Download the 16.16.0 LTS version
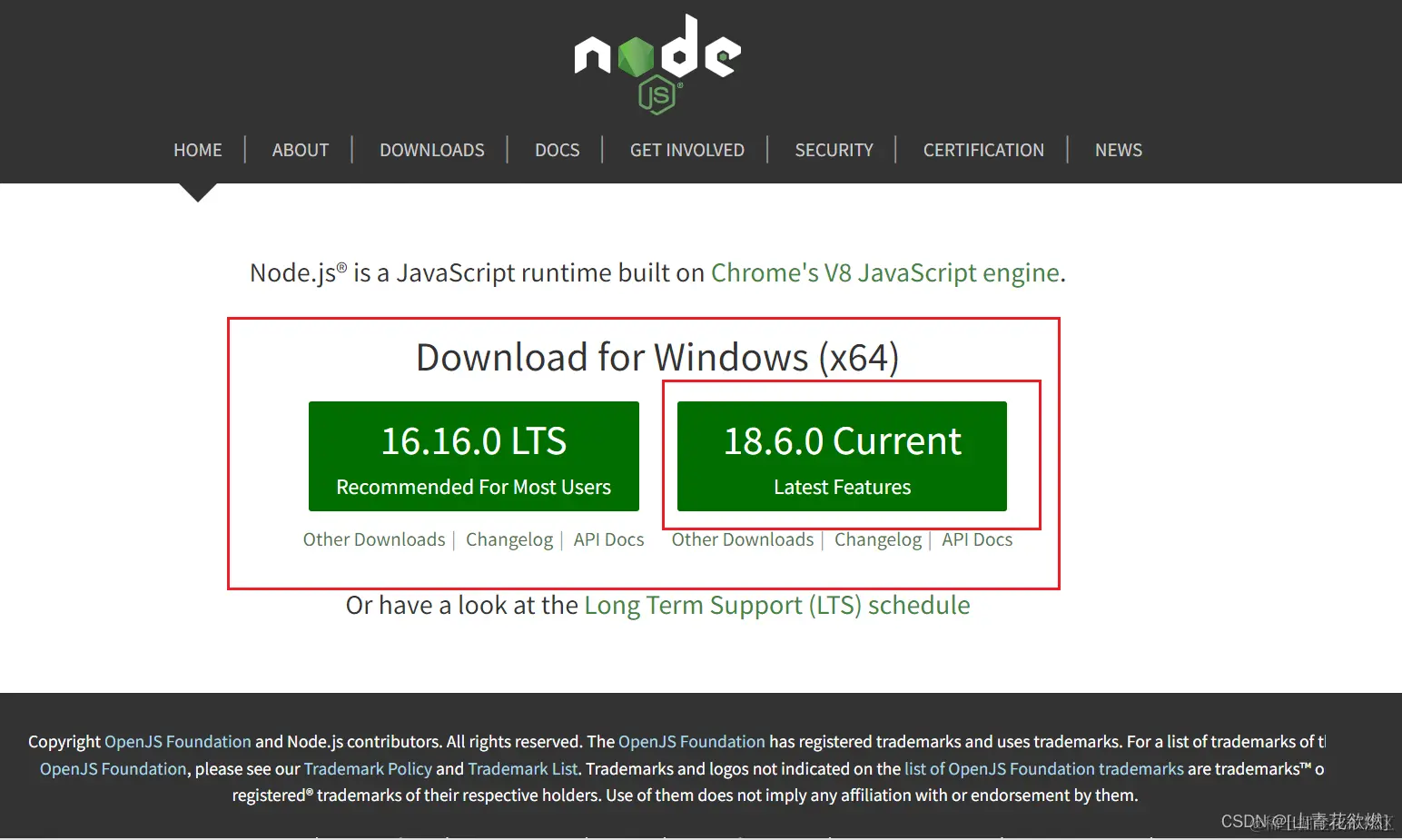The image size is (1402, 840). [474, 456]
